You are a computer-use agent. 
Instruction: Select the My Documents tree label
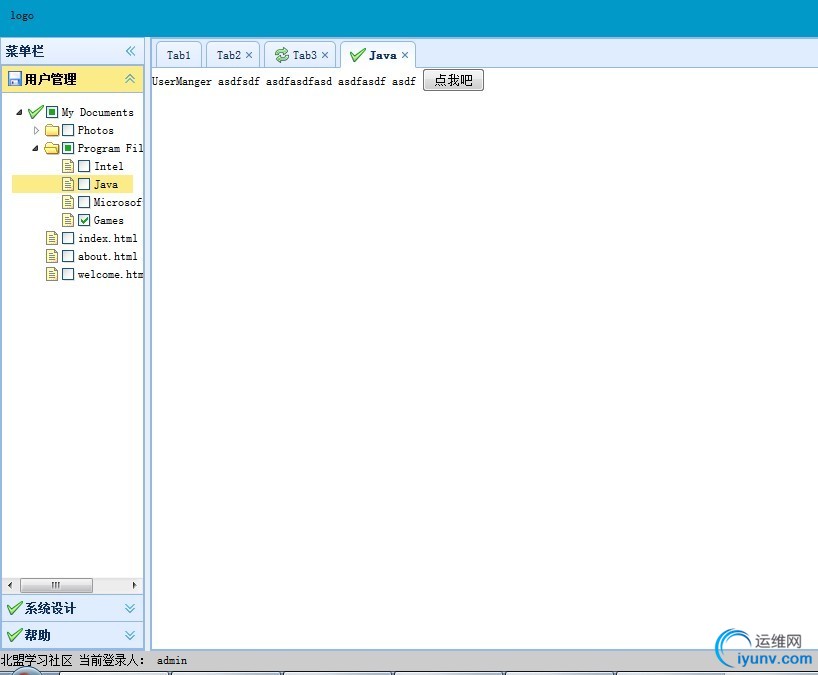tap(98, 112)
